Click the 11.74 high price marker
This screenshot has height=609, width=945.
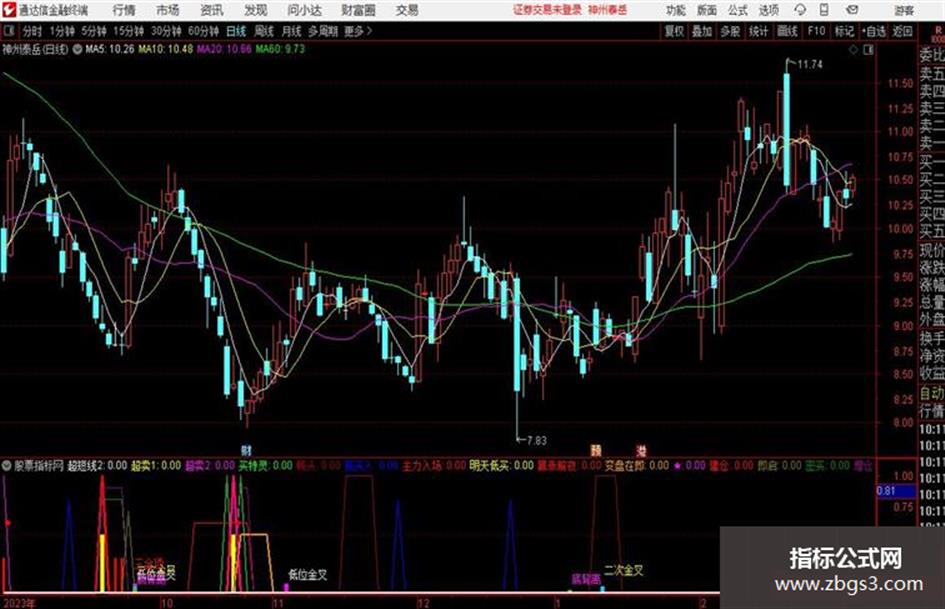[x=810, y=64]
